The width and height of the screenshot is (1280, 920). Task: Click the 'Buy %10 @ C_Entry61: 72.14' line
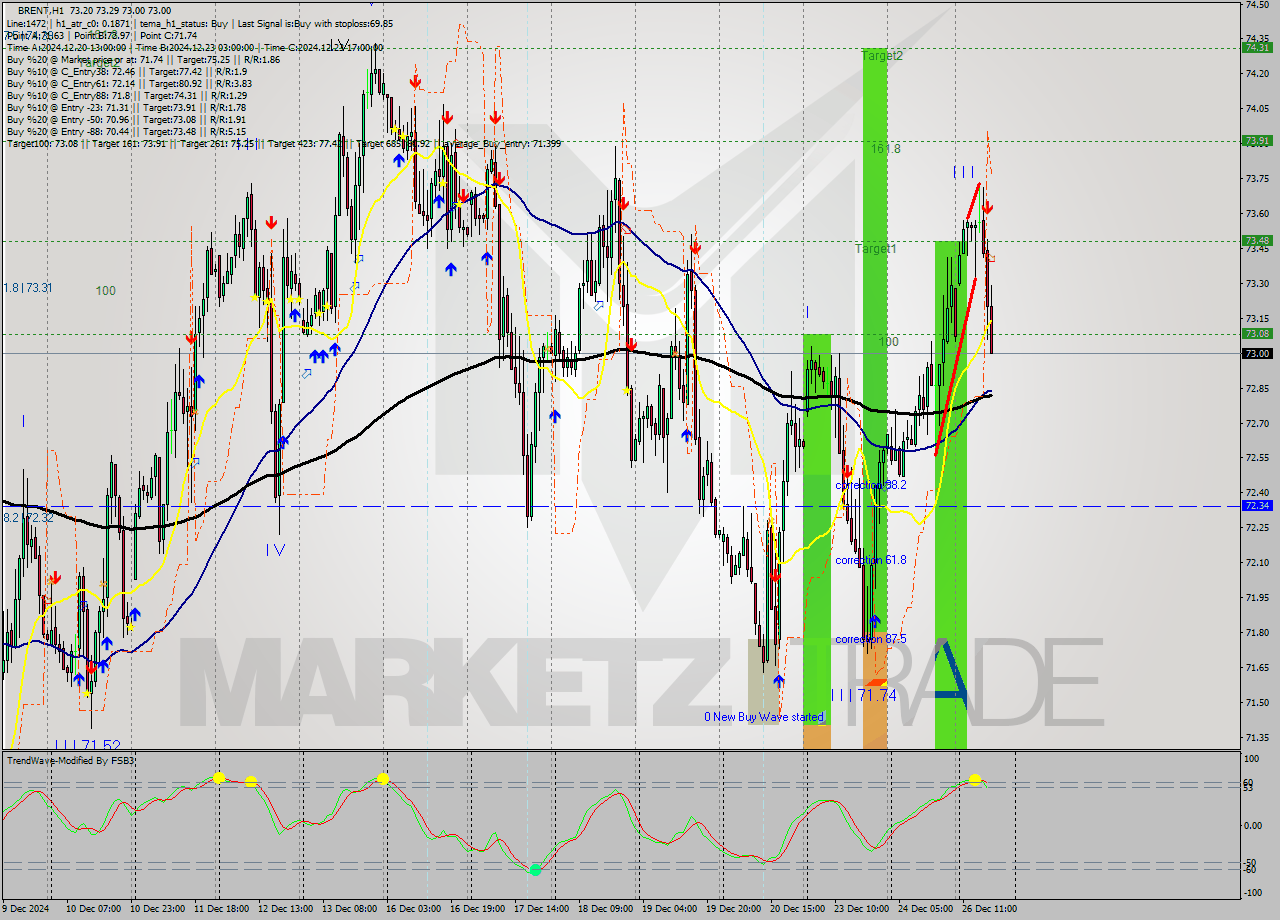click(x=130, y=83)
